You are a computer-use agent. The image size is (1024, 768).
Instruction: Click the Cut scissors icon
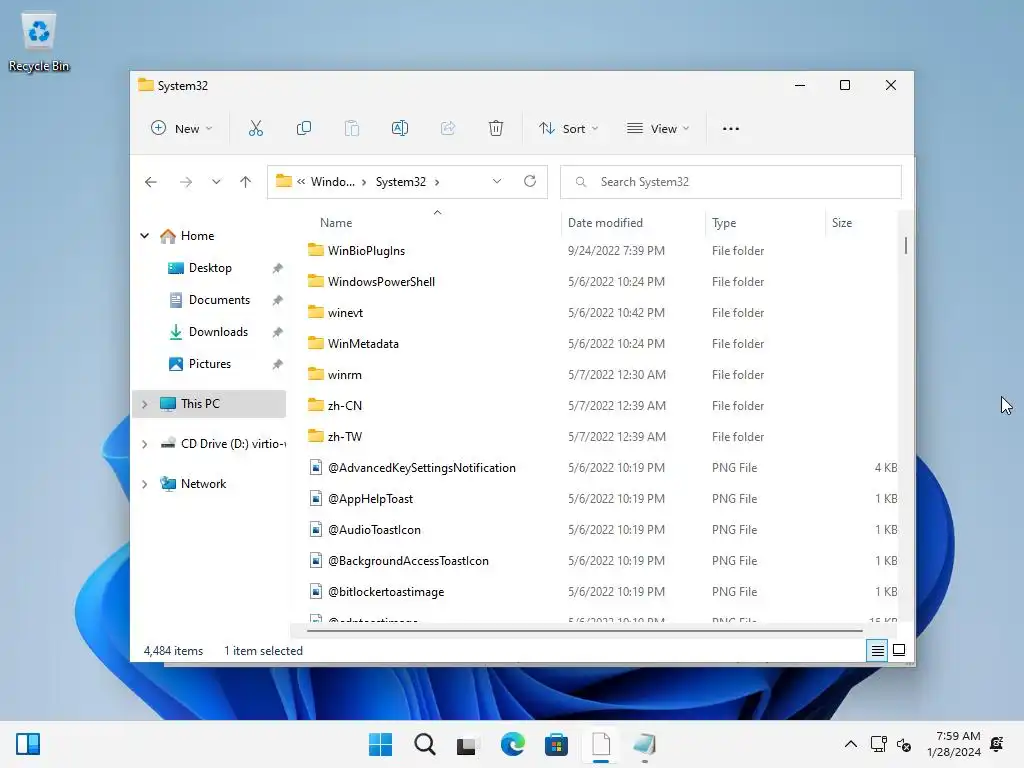255,129
